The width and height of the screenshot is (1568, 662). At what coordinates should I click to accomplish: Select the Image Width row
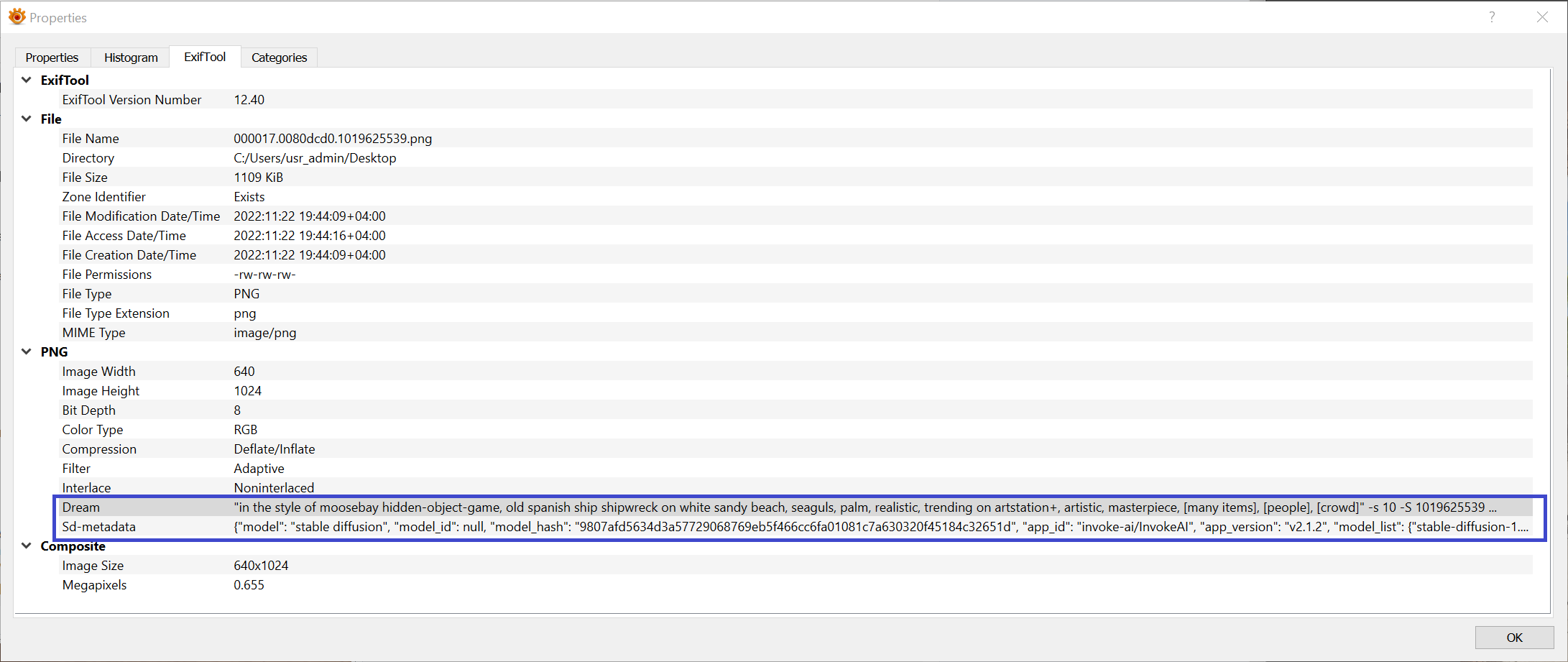click(x=795, y=371)
